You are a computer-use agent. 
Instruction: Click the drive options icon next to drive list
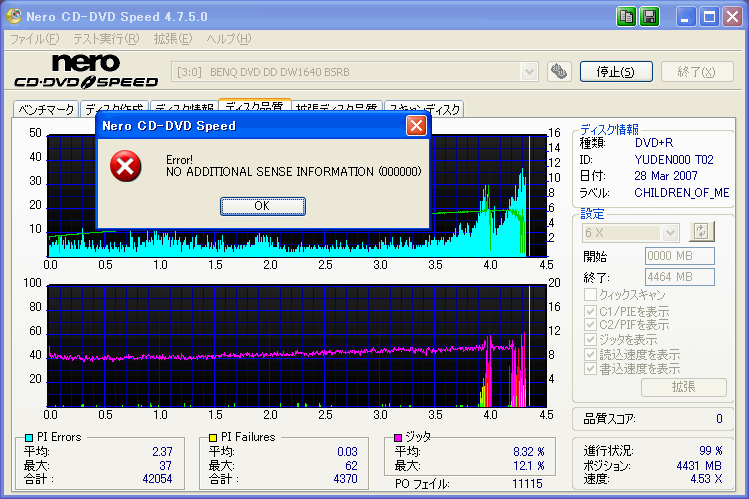[559, 72]
